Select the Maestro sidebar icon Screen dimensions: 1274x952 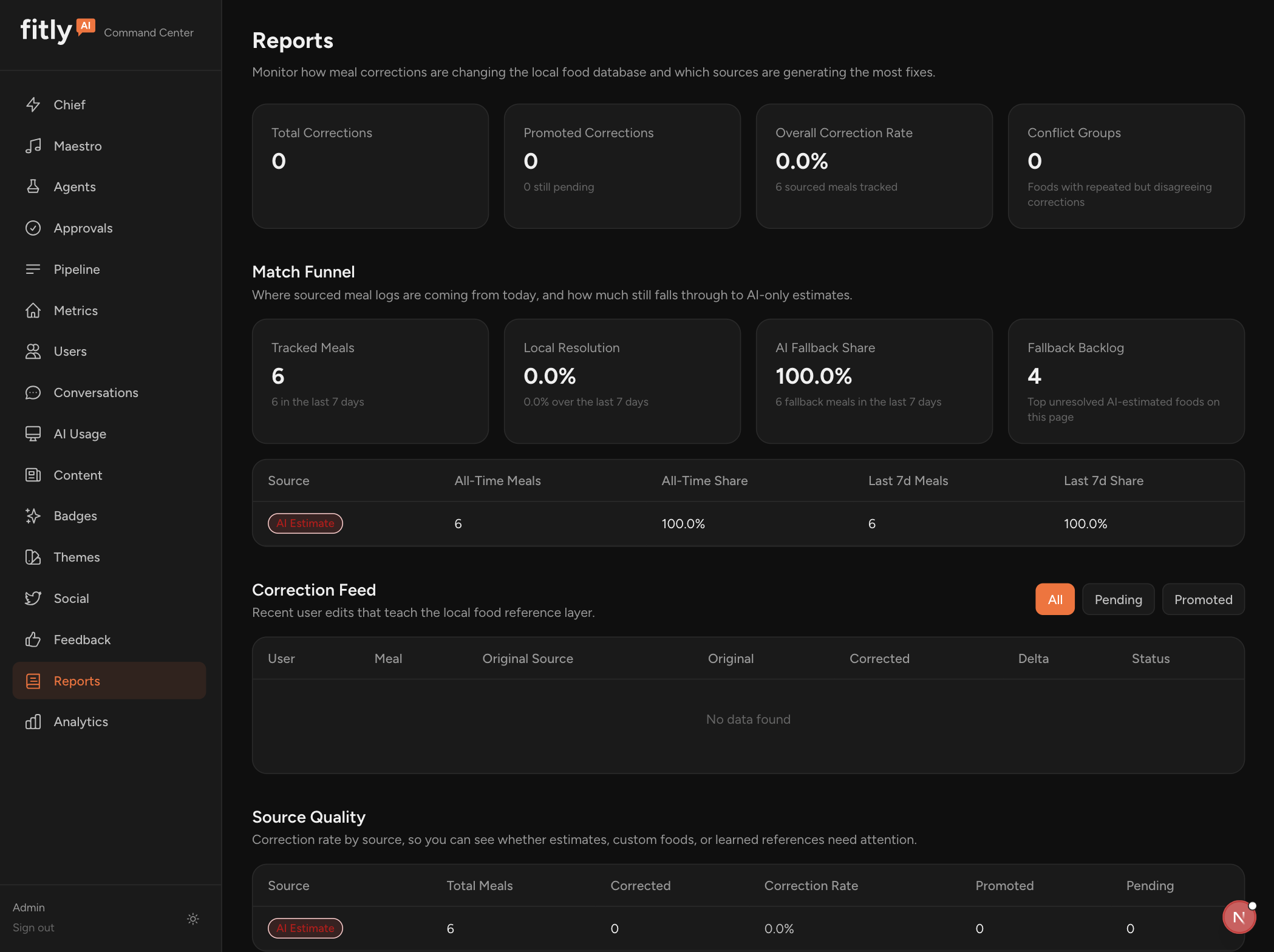click(34, 146)
